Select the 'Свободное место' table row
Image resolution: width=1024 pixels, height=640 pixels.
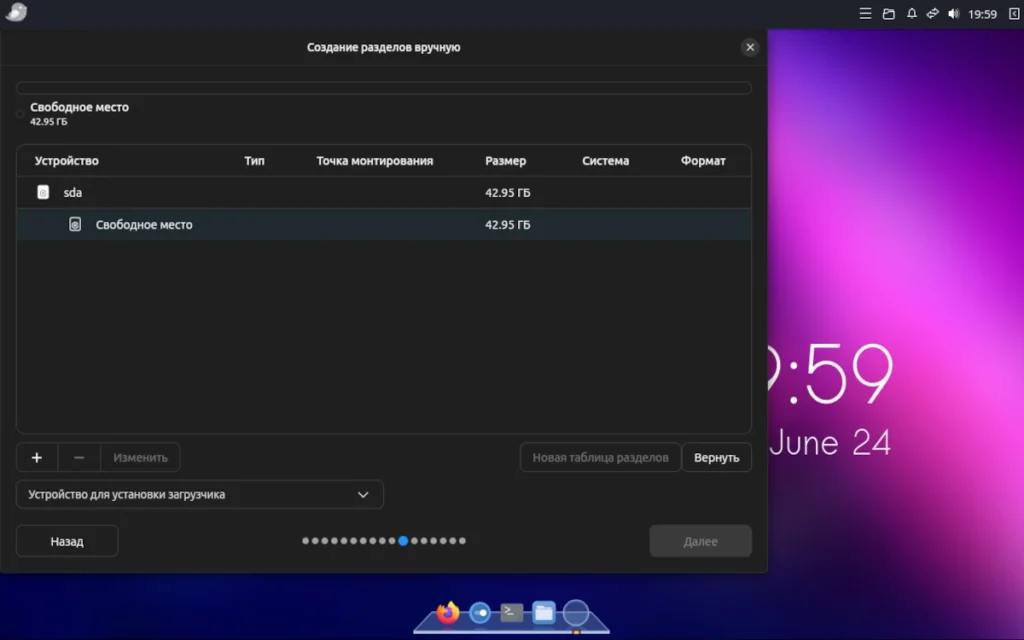click(384, 225)
